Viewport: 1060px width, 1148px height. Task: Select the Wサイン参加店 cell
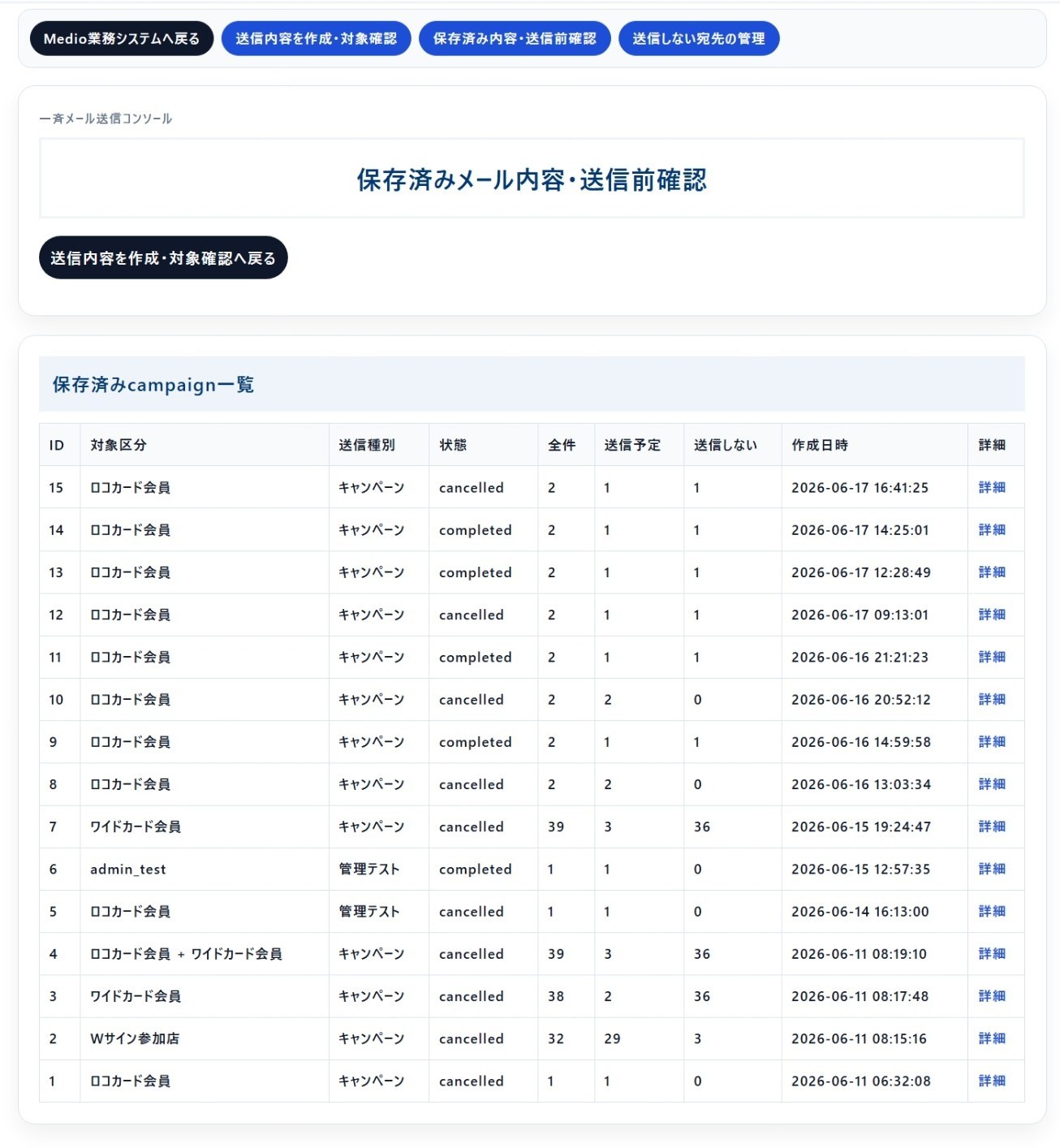(205, 1038)
